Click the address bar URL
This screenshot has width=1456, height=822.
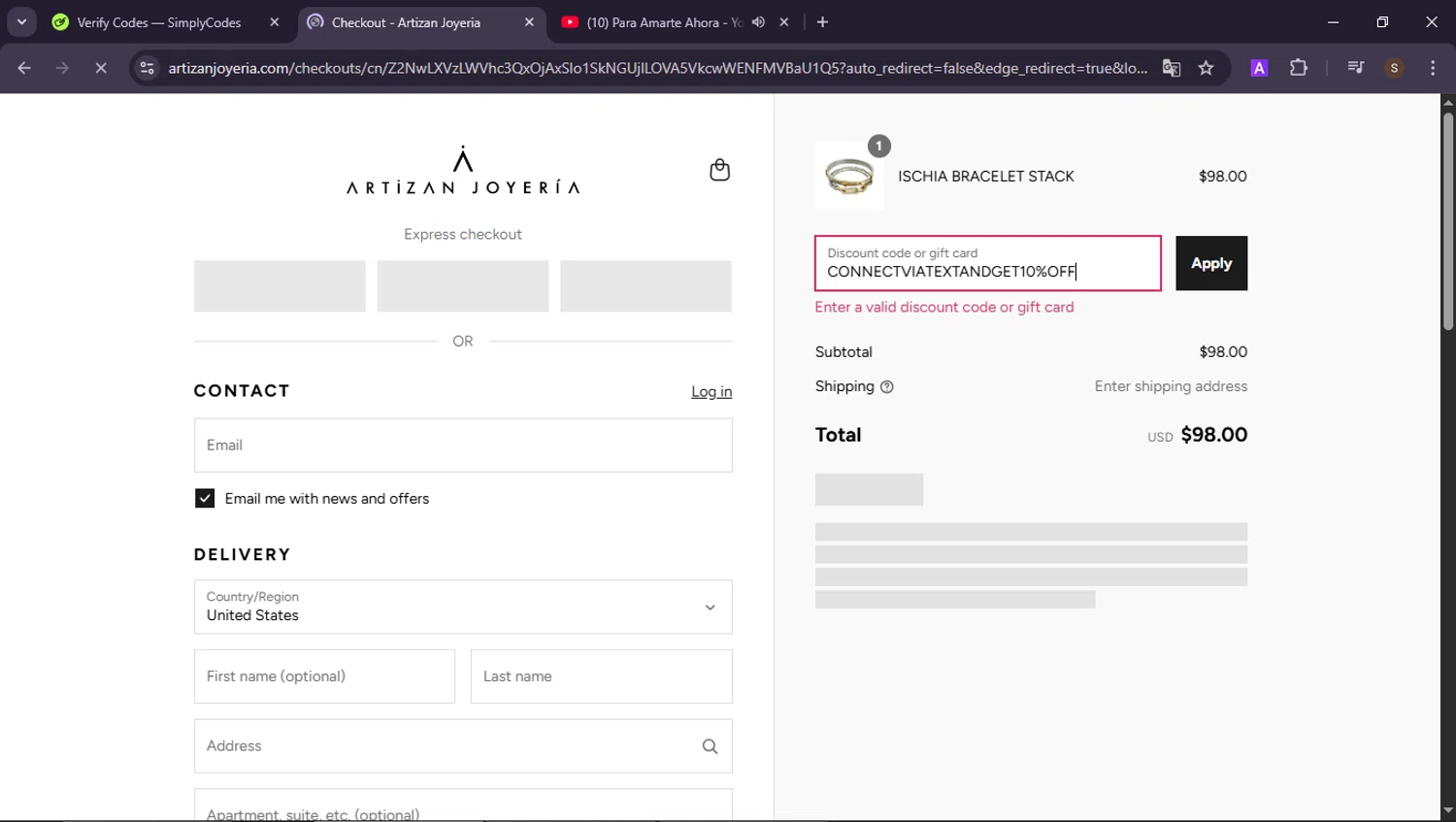tap(657, 68)
